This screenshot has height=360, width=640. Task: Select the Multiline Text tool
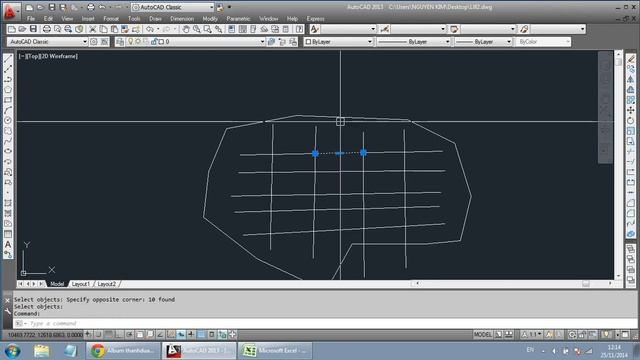8,244
